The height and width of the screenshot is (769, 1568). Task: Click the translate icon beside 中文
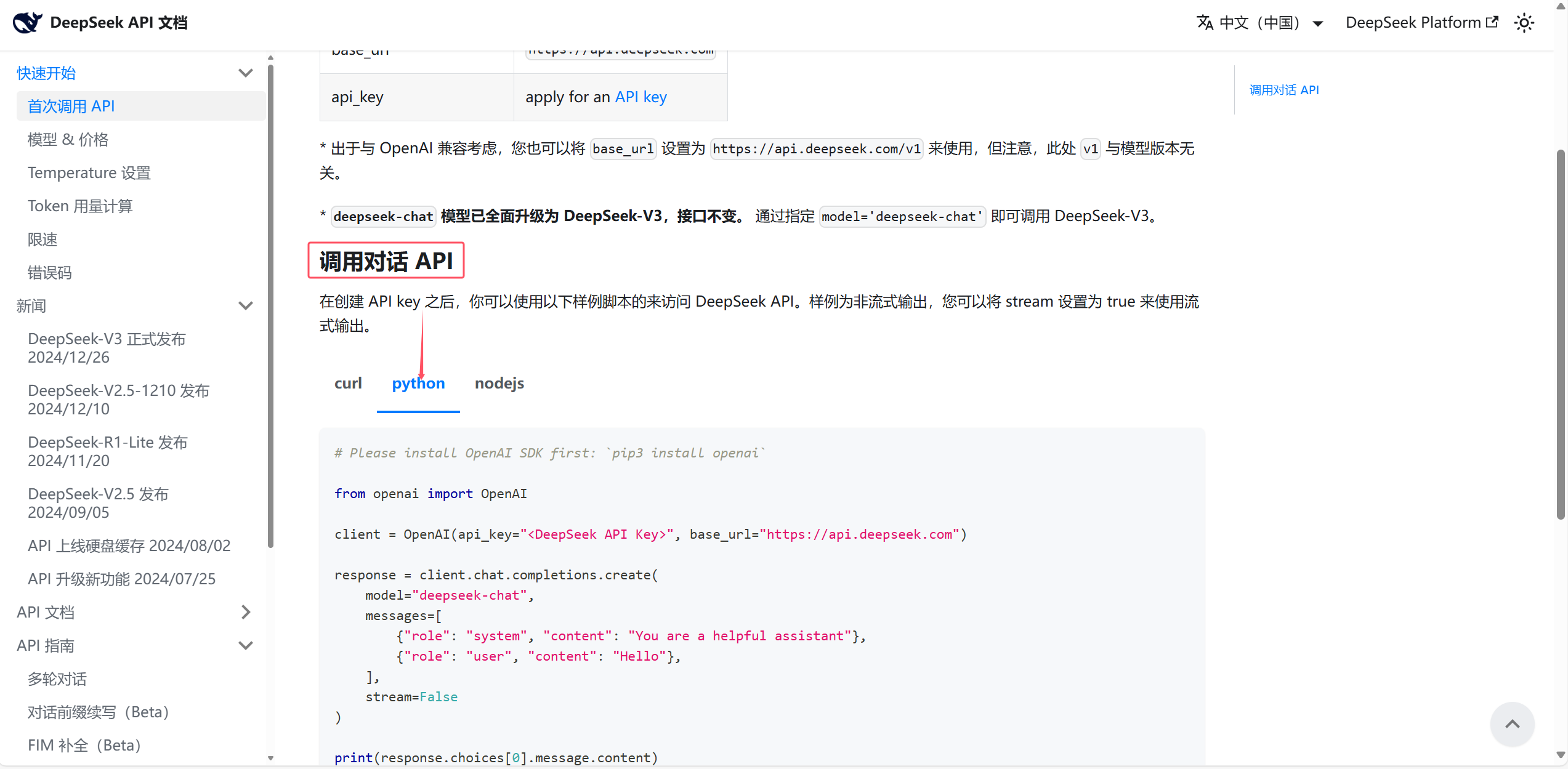[x=1205, y=23]
